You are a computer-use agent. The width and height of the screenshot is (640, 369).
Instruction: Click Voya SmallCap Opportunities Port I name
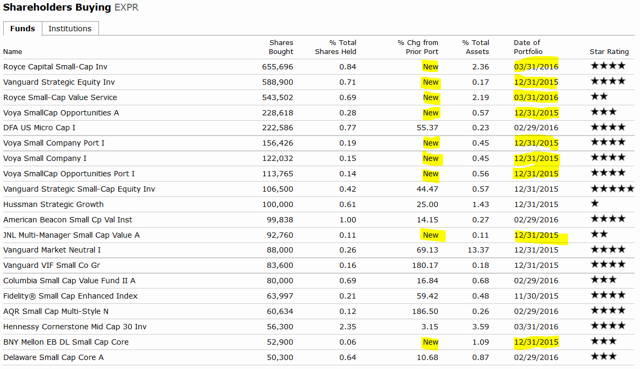pyautogui.click(x=69, y=174)
